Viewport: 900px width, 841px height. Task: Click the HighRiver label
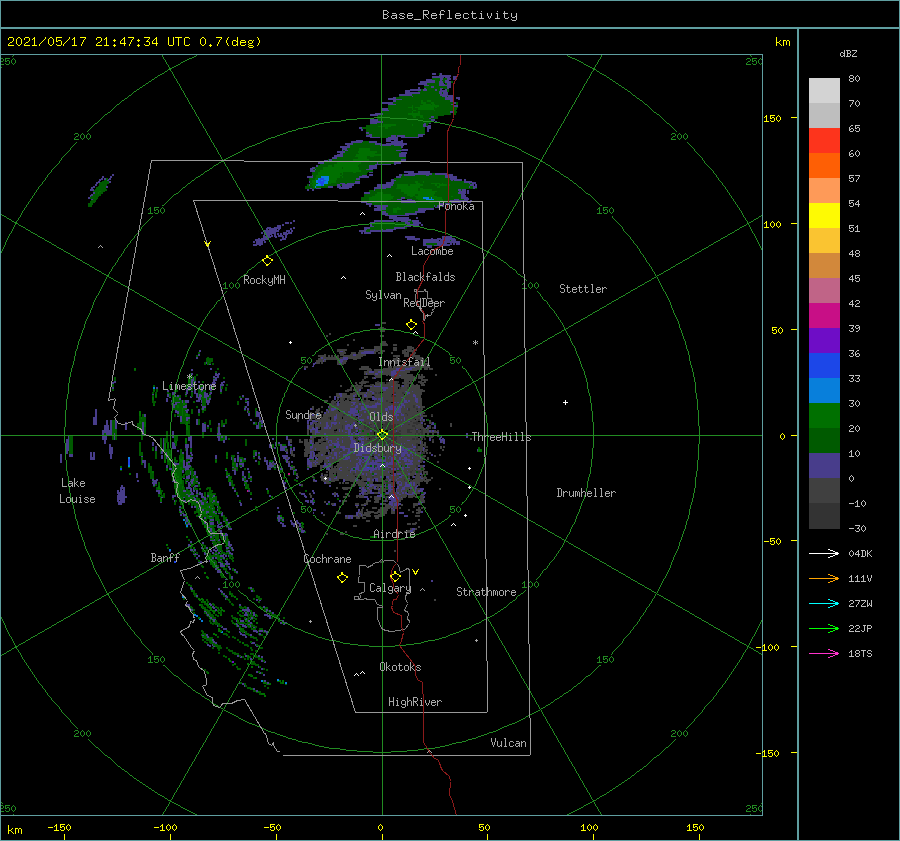point(415,702)
